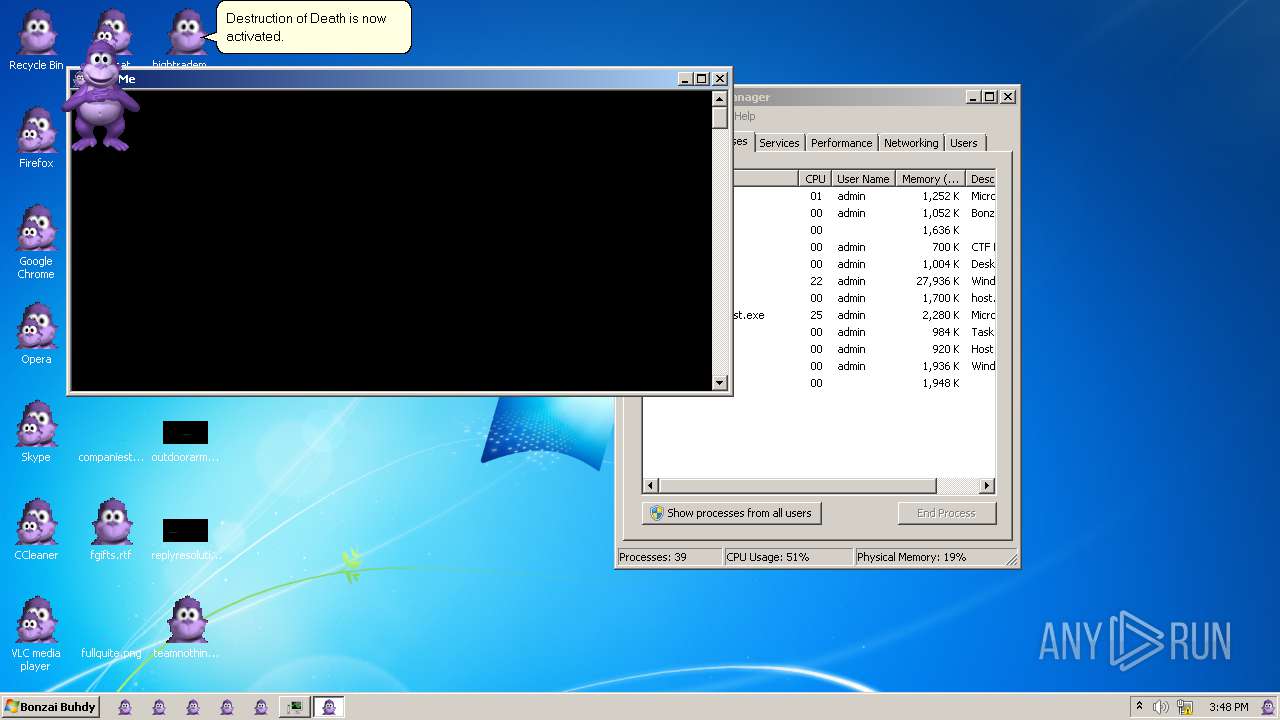1280x720 pixels.
Task: Click the CPU Usage: 51% status entry
Action: click(x=788, y=557)
